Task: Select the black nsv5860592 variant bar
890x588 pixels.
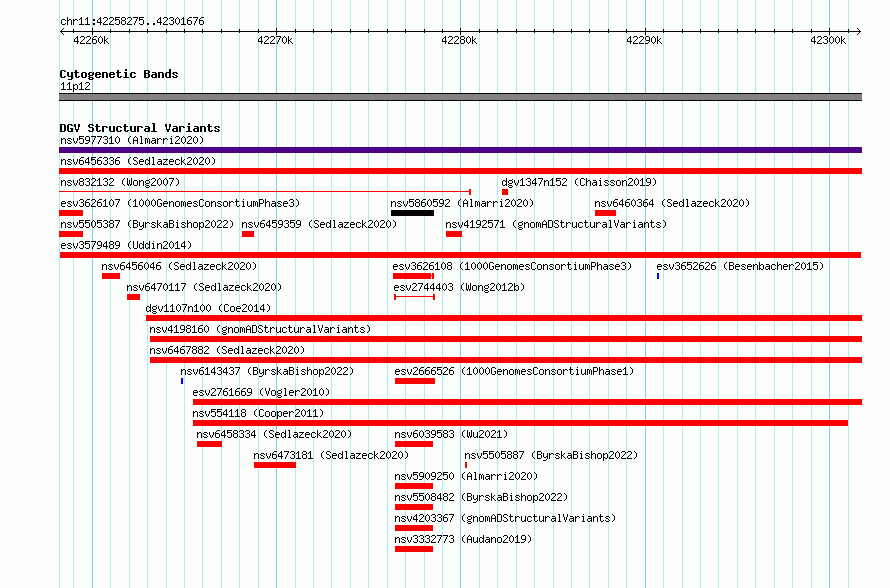Action: tap(412, 213)
